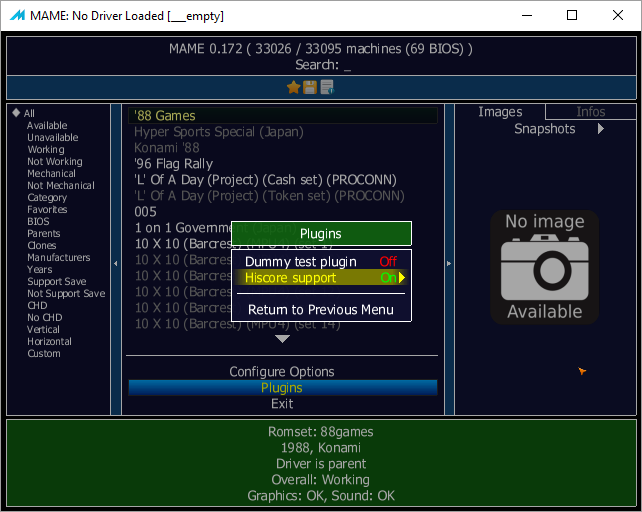Close the MAME window
The height and width of the screenshot is (512, 642).
617,16
